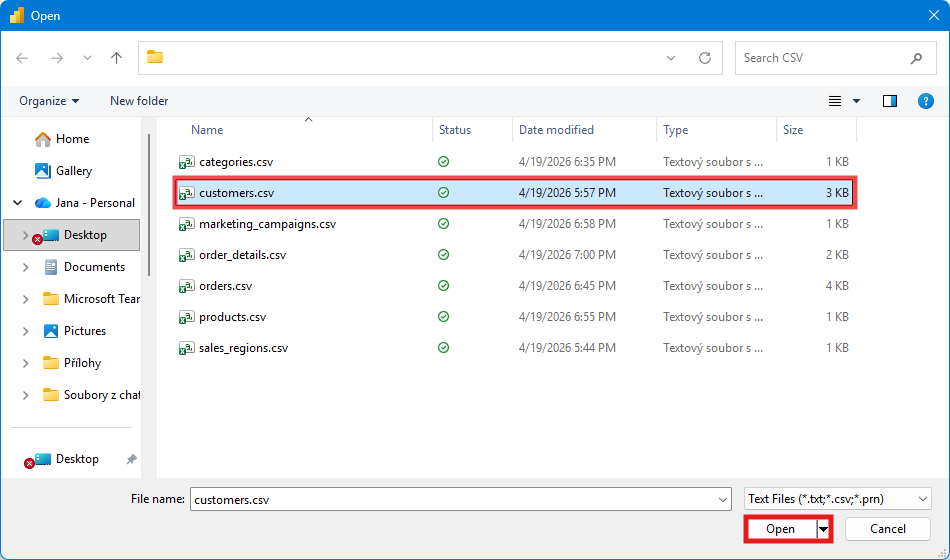
Task: Click categories.csv file icon
Action: pos(186,162)
